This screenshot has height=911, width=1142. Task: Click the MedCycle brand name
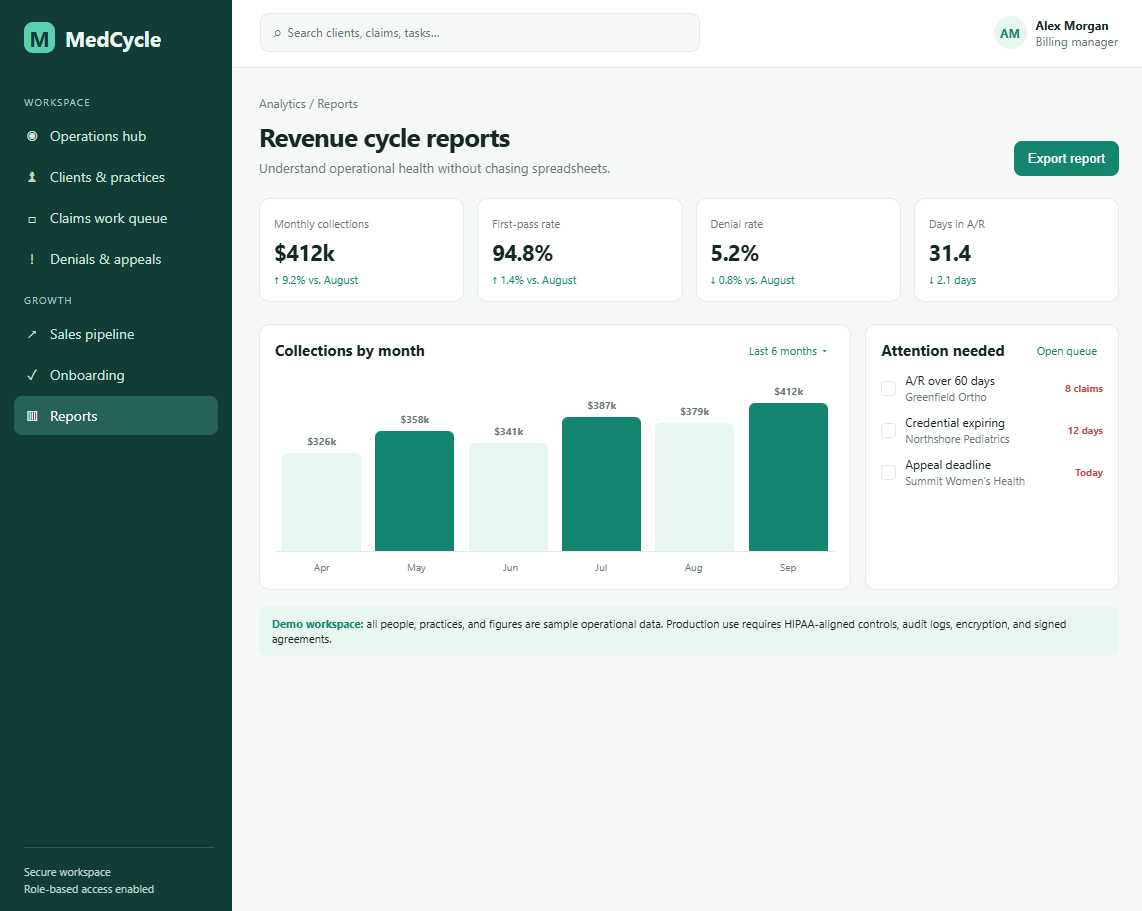pos(113,39)
